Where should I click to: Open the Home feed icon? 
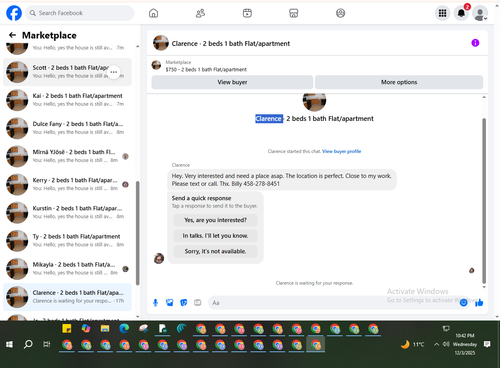153,13
